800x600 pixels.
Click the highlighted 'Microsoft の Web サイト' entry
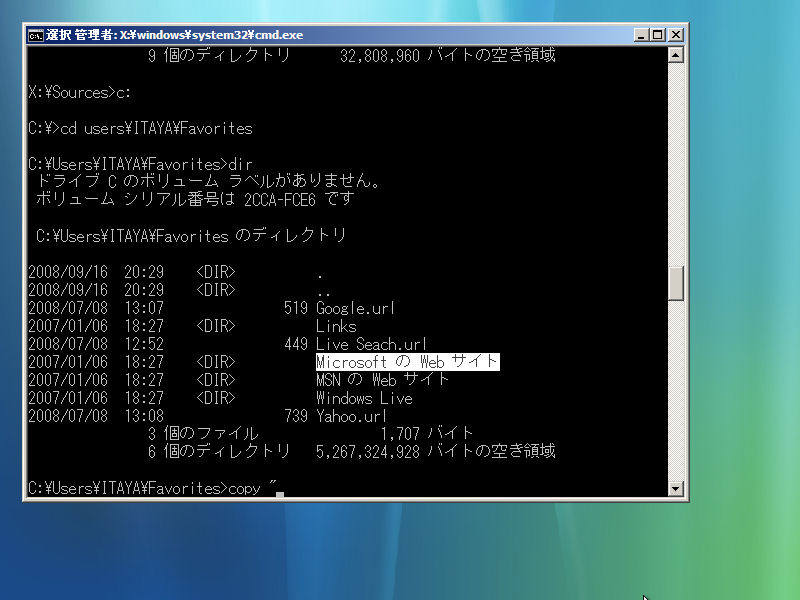pyautogui.click(x=407, y=362)
